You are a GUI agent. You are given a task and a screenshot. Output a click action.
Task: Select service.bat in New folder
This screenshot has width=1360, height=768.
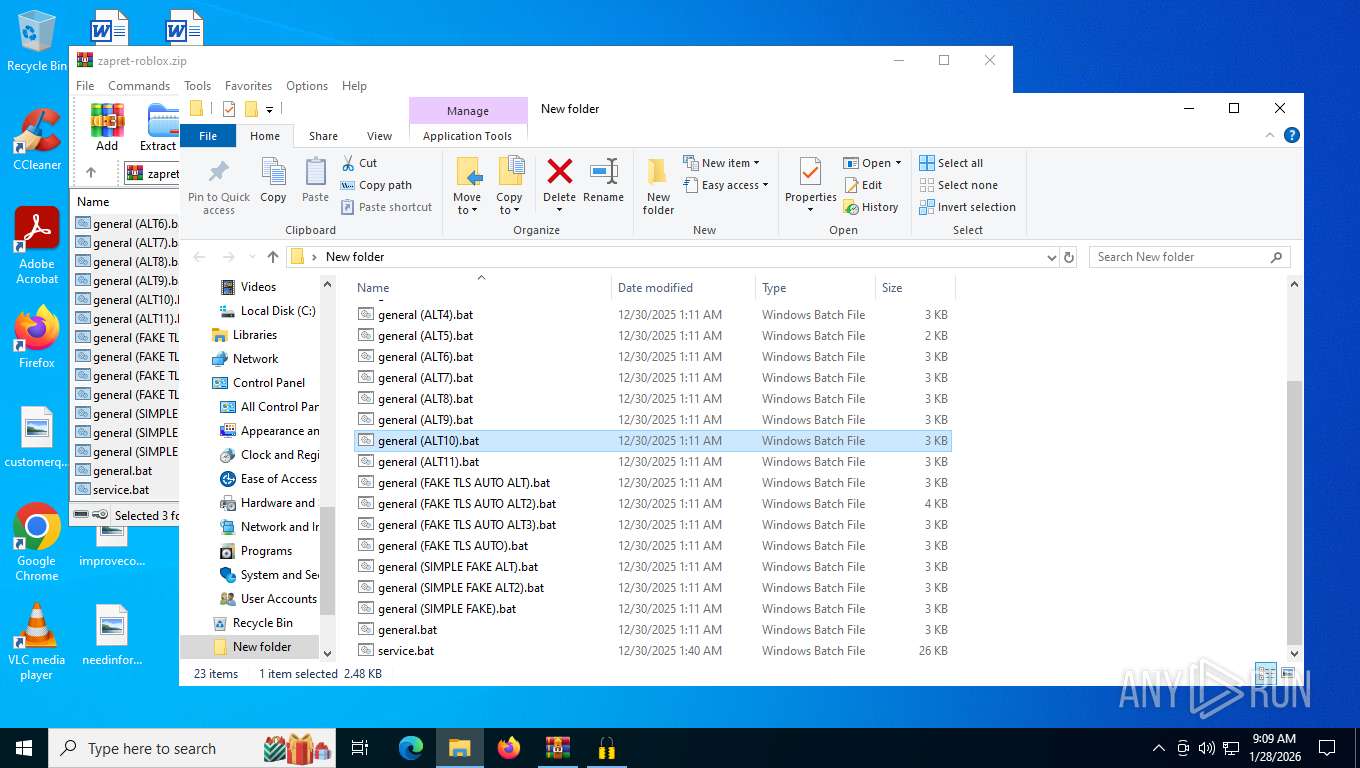[x=652, y=651]
